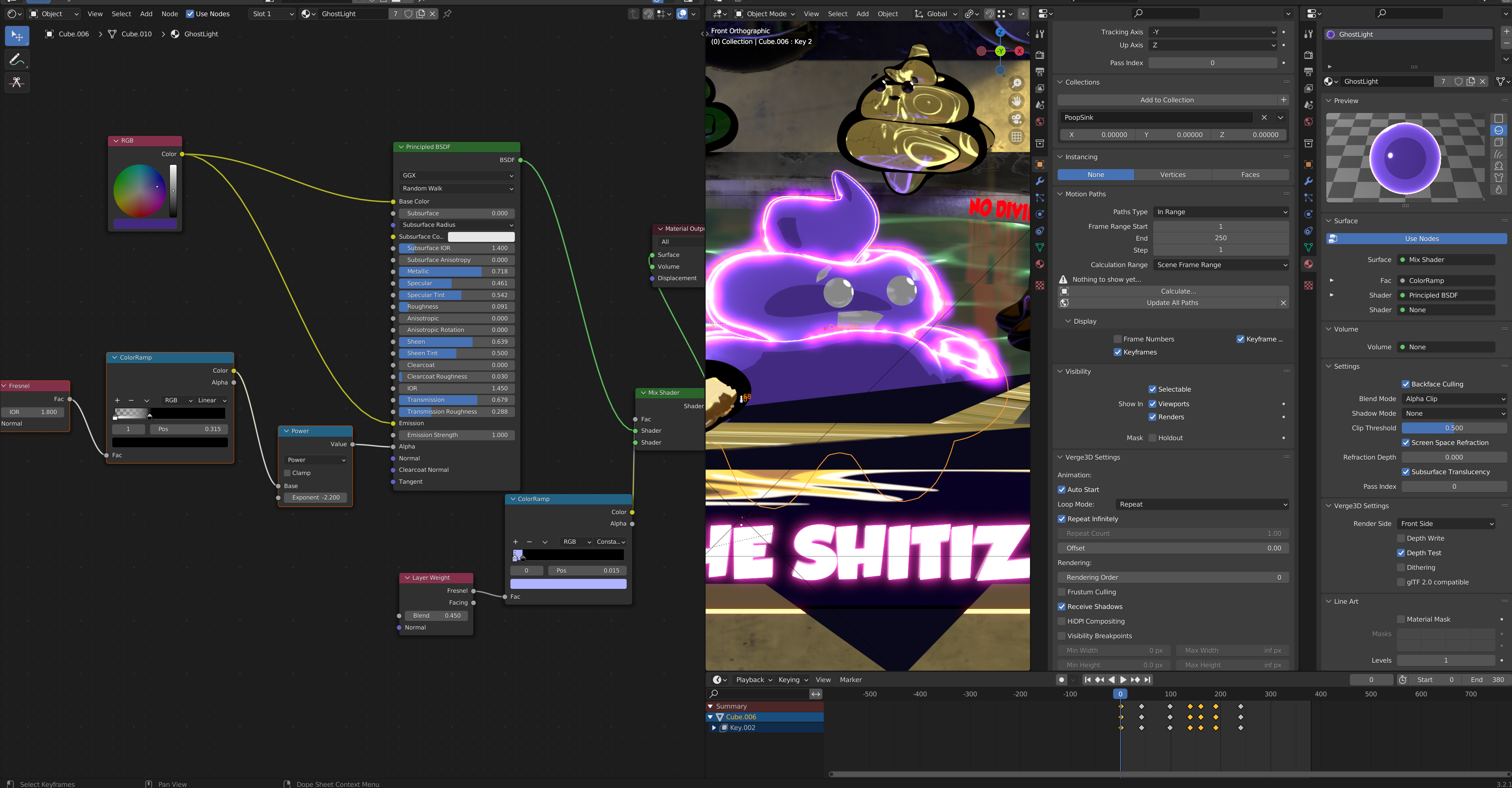Click Update All Paths button
The width and height of the screenshot is (1512, 788).
coord(1172,303)
